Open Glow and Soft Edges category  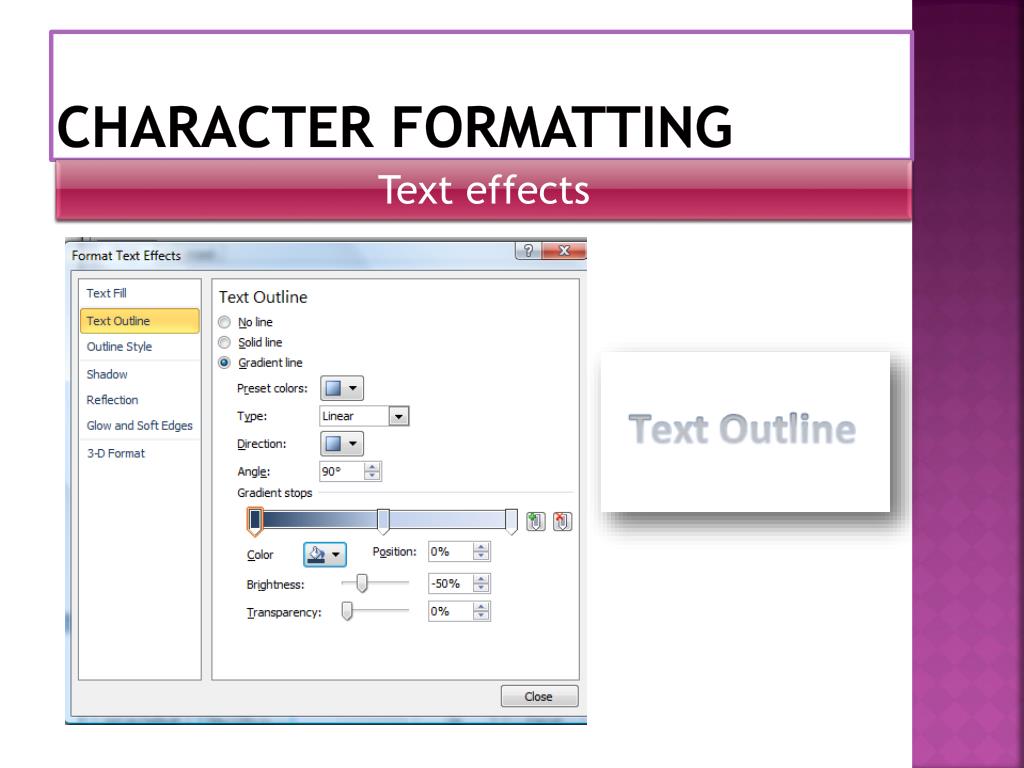pos(140,425)
